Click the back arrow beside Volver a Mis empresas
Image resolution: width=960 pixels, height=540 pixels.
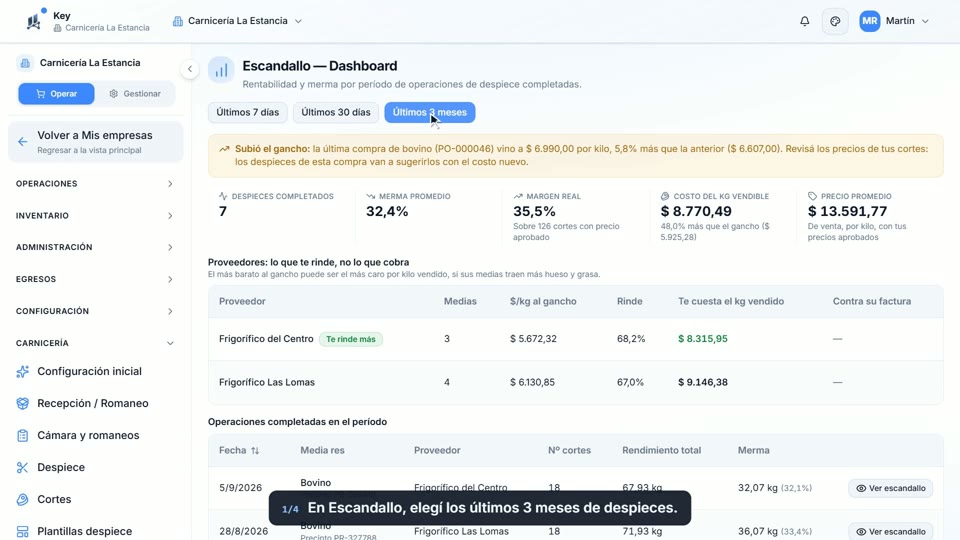23,141
